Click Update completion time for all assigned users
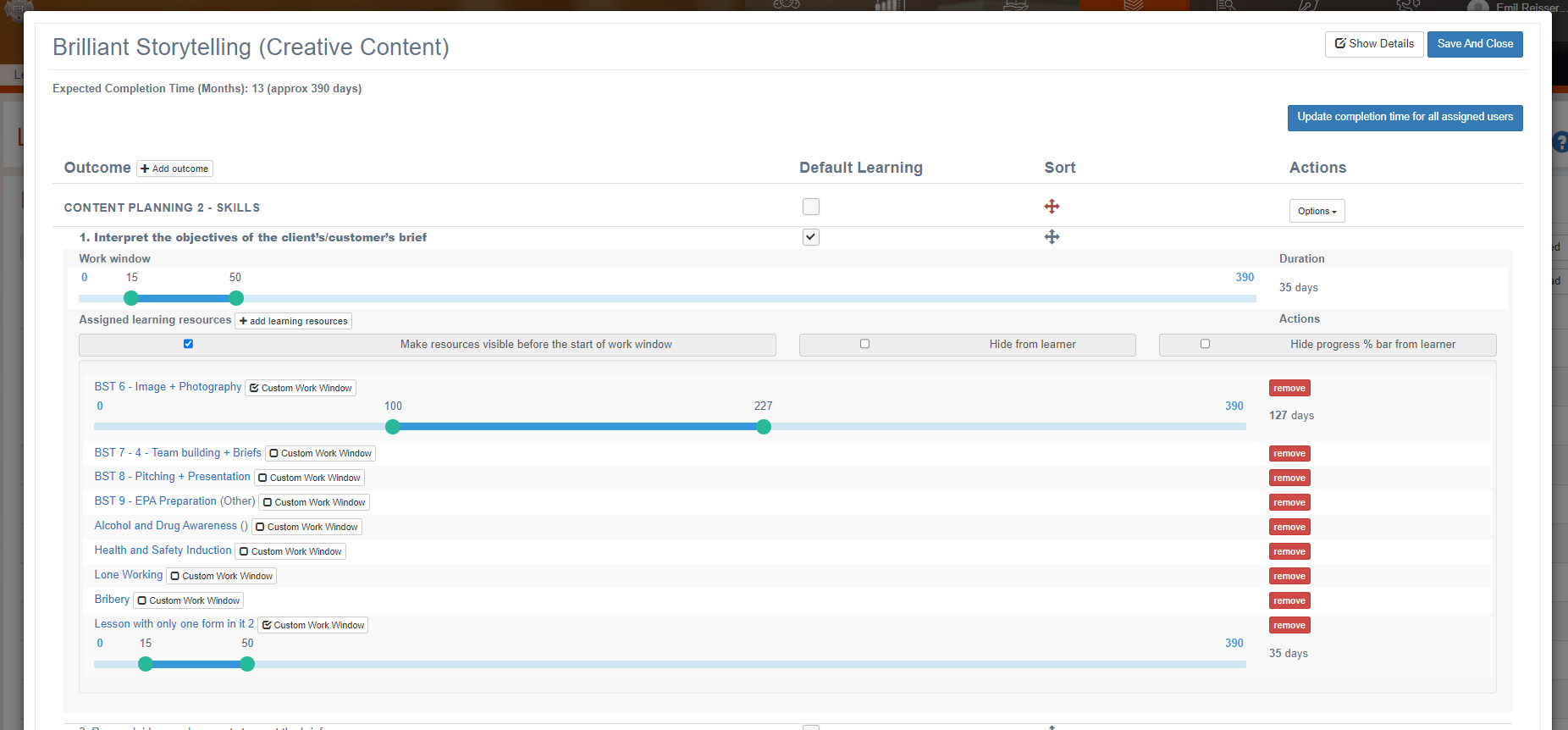Viewport: 1568px width, 730px height. point(1405,118)
